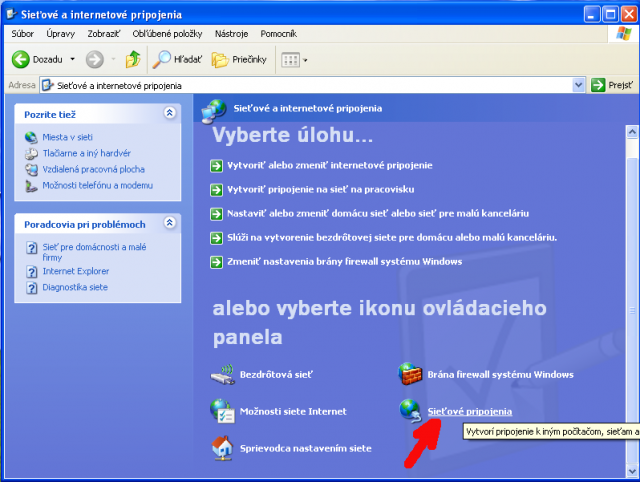Image resolution: width=640 pixels, height=482 pixels.
Task: Open the Dozadu history dropdown arrow
Action: click(72, 60)
